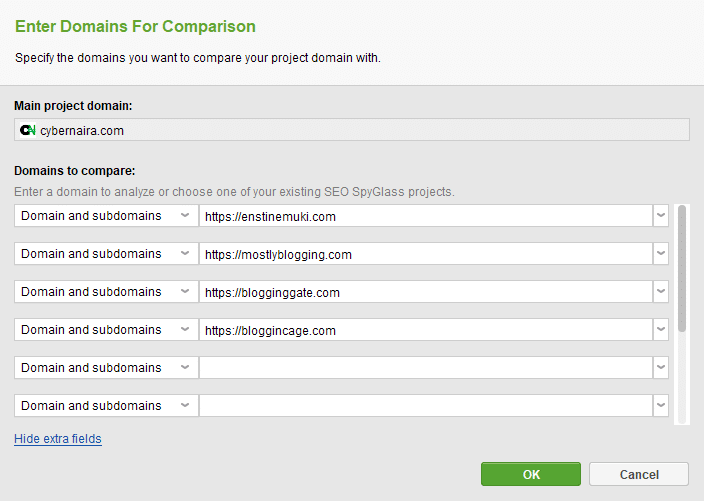The width and height of the screenshot is (704, 501).
Task: Click the Hide extra fields link
Action: click(58, 439)
